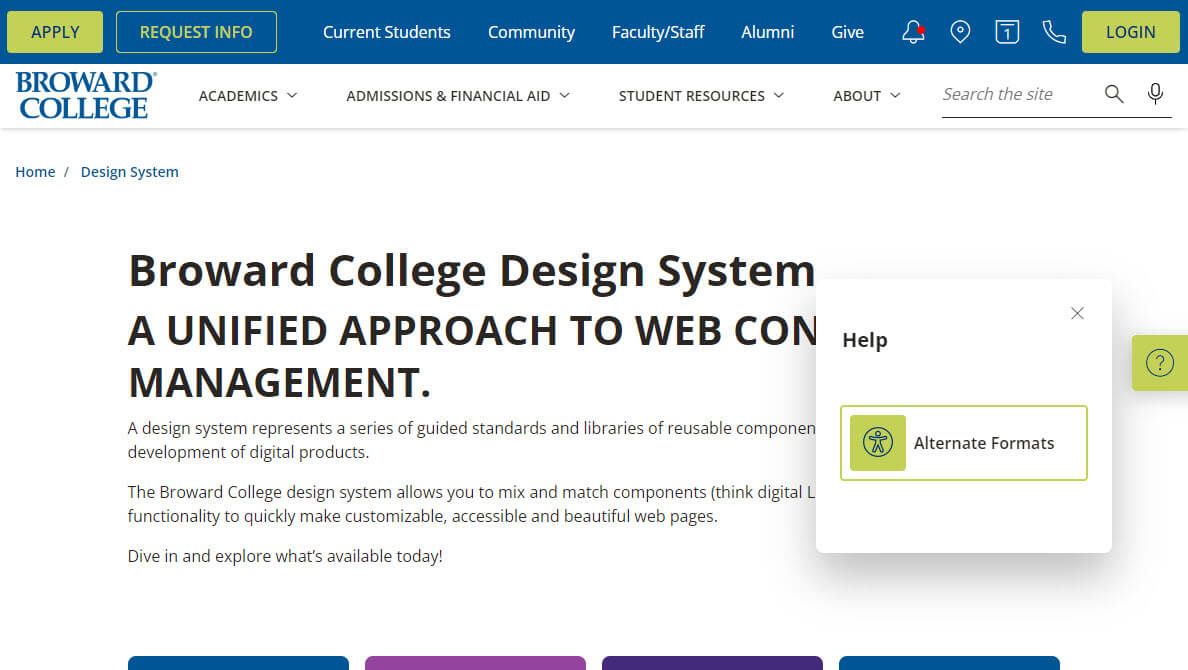Viewport: 1188px width, 670px height.
Task: Click the phone contact icon
Action: pyautogui.click(x=1054, y=32)
